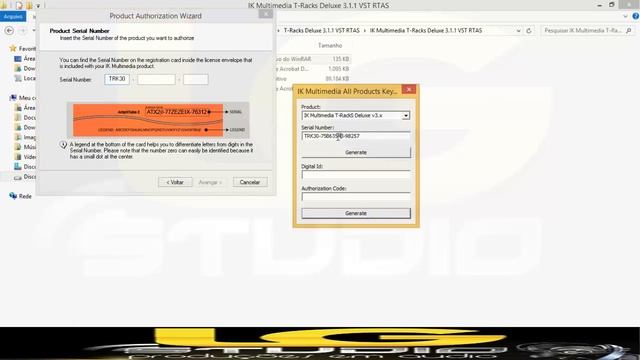This screenshot has width=640, height=360.
Task: Click the first Serial Number field containing TRK30
Action: (117, 79)
